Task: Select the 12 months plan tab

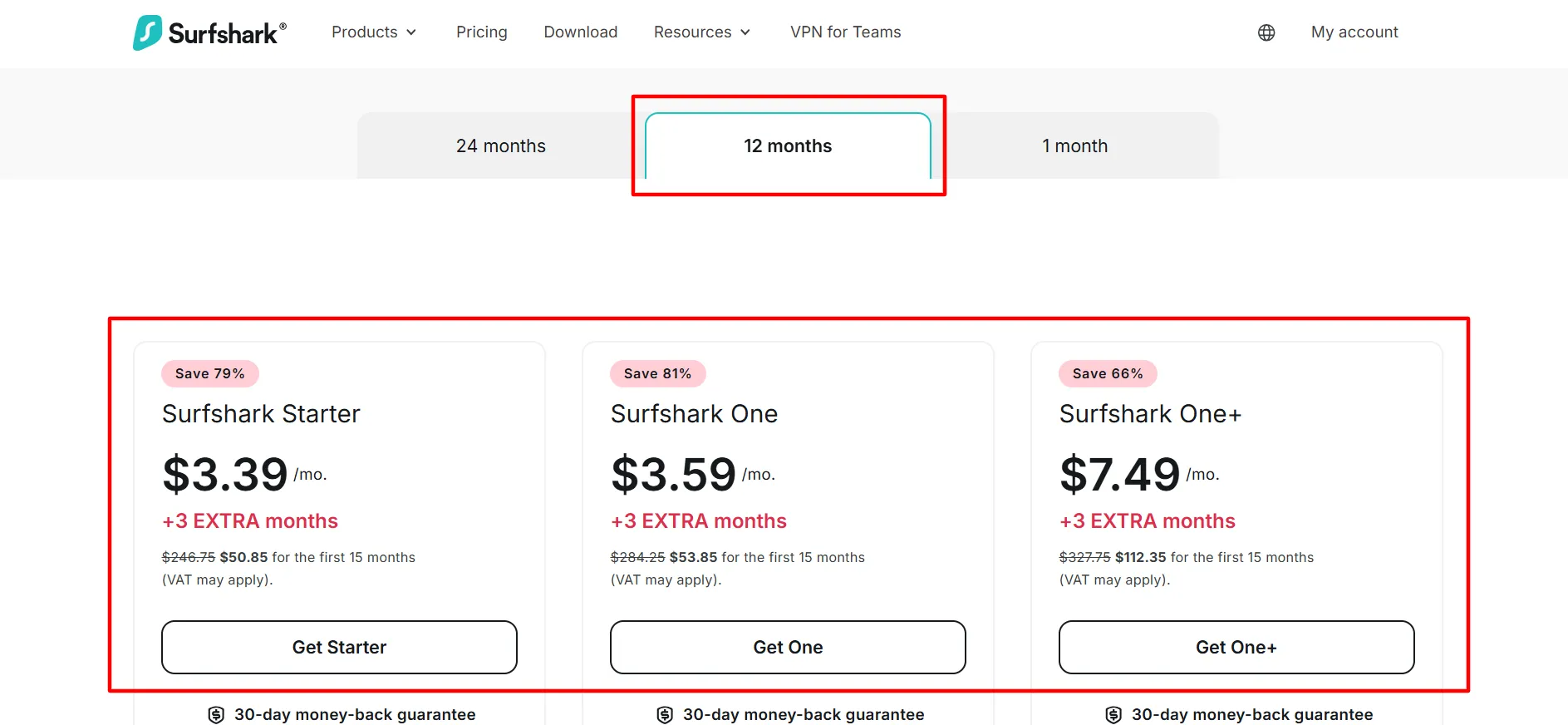Action: (x=788, y=146)
